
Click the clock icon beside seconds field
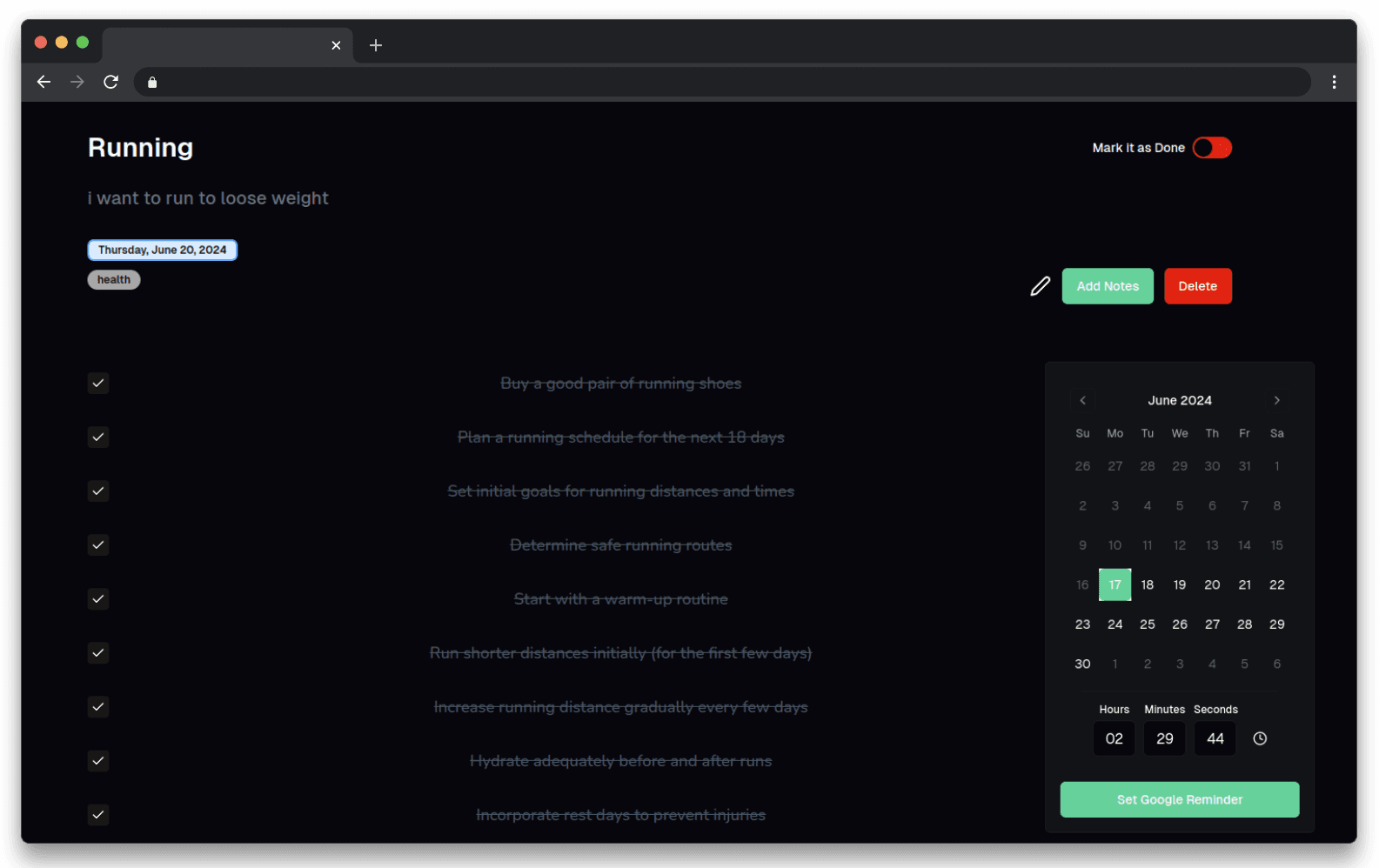(x=1259, y=738)
